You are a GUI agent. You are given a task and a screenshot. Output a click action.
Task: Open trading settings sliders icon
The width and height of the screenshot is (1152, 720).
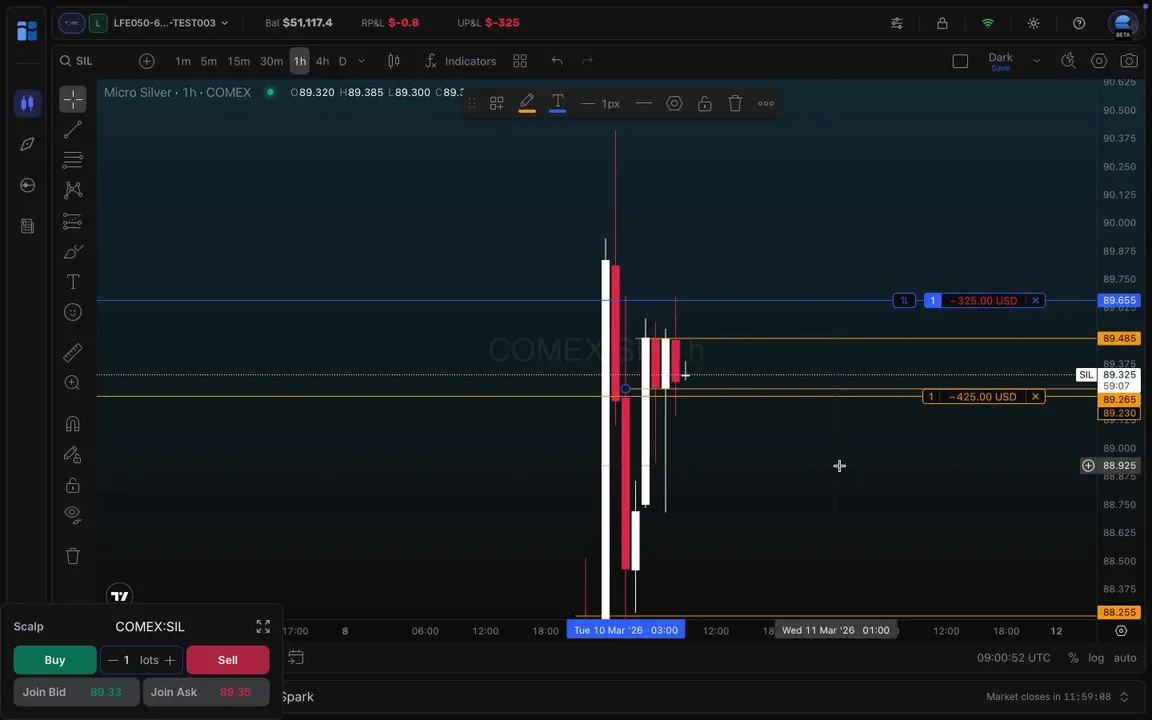897,23
